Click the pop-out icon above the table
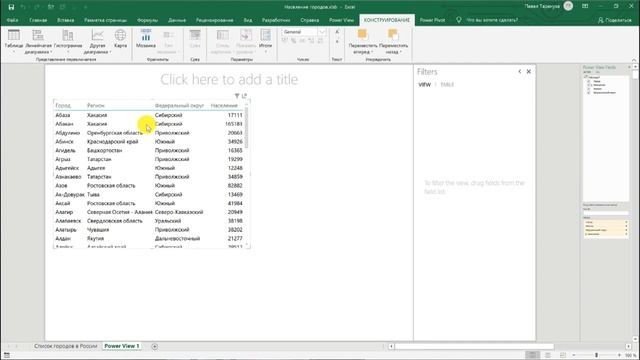The height and width of the screenshot is (360, 640). click(x=244, y=96)
